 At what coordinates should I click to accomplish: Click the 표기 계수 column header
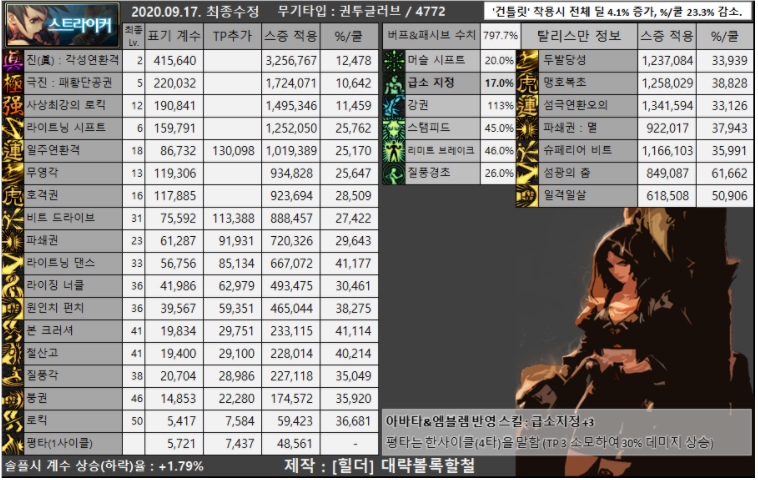[x=174, y=36]
